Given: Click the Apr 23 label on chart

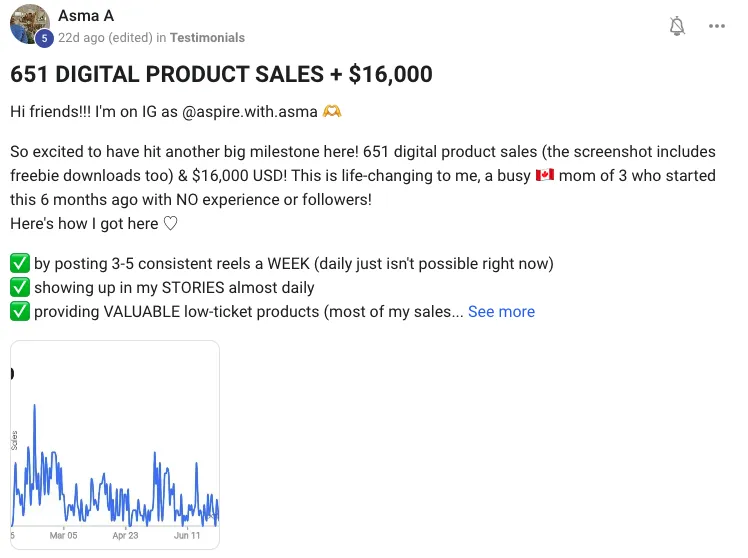Looking at the screenshot, I should 125,536.
